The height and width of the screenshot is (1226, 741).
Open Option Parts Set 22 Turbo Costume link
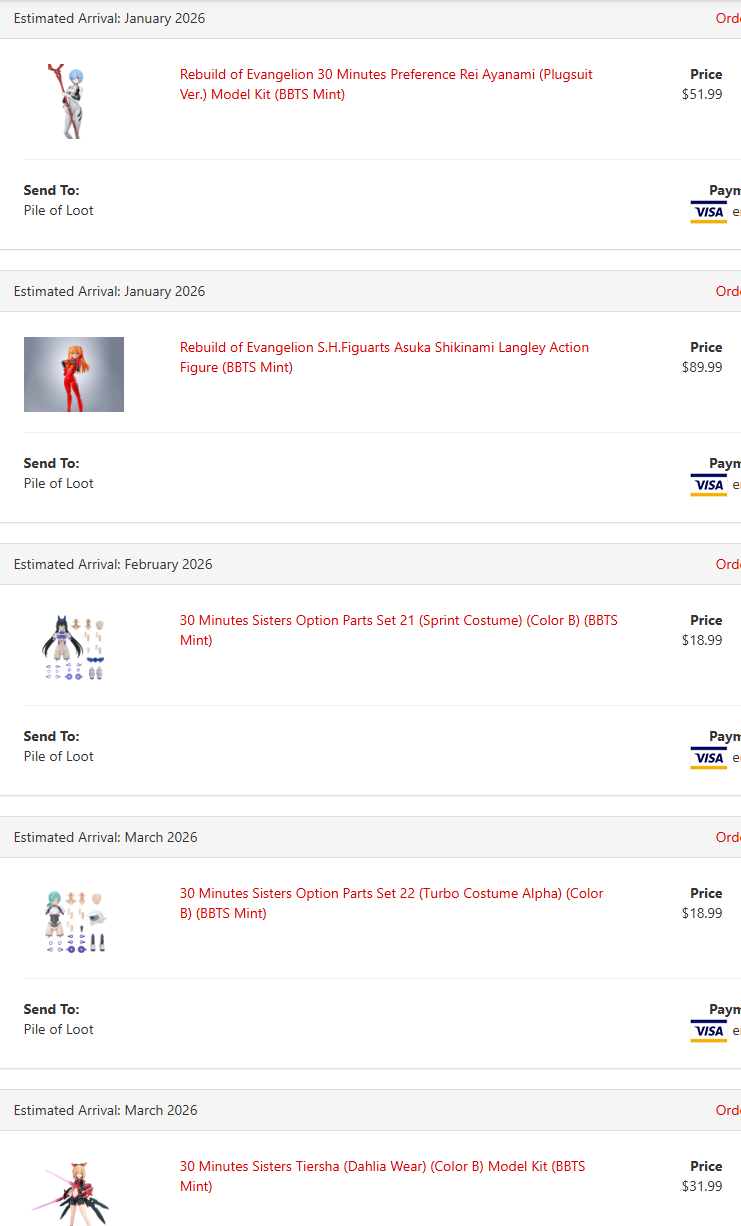tap(392, 903)
